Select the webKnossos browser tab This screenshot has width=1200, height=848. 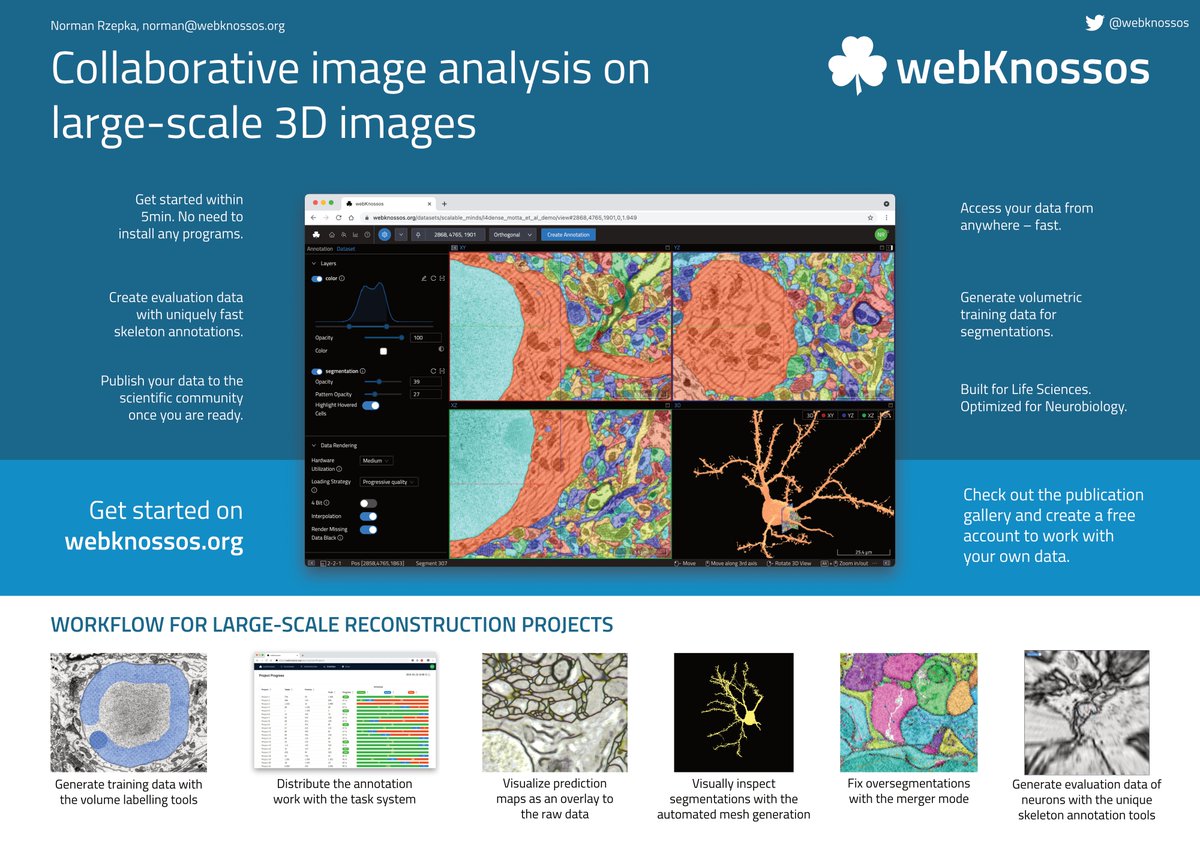pos(388,204)
